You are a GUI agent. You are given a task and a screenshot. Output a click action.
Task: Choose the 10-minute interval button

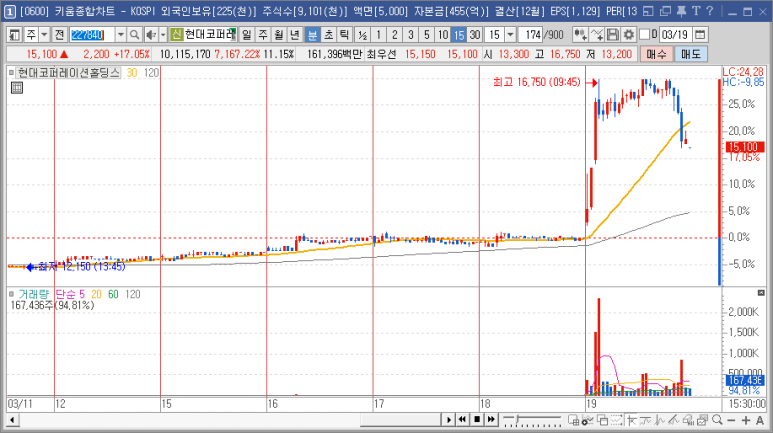coord(443,35)
